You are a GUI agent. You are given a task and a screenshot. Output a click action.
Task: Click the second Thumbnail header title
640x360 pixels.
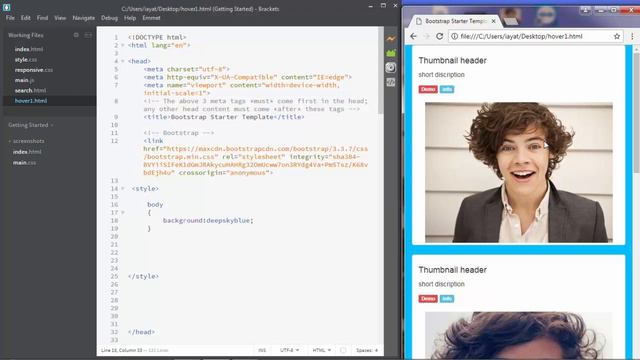pyautogui.click(x=452, y=270)
